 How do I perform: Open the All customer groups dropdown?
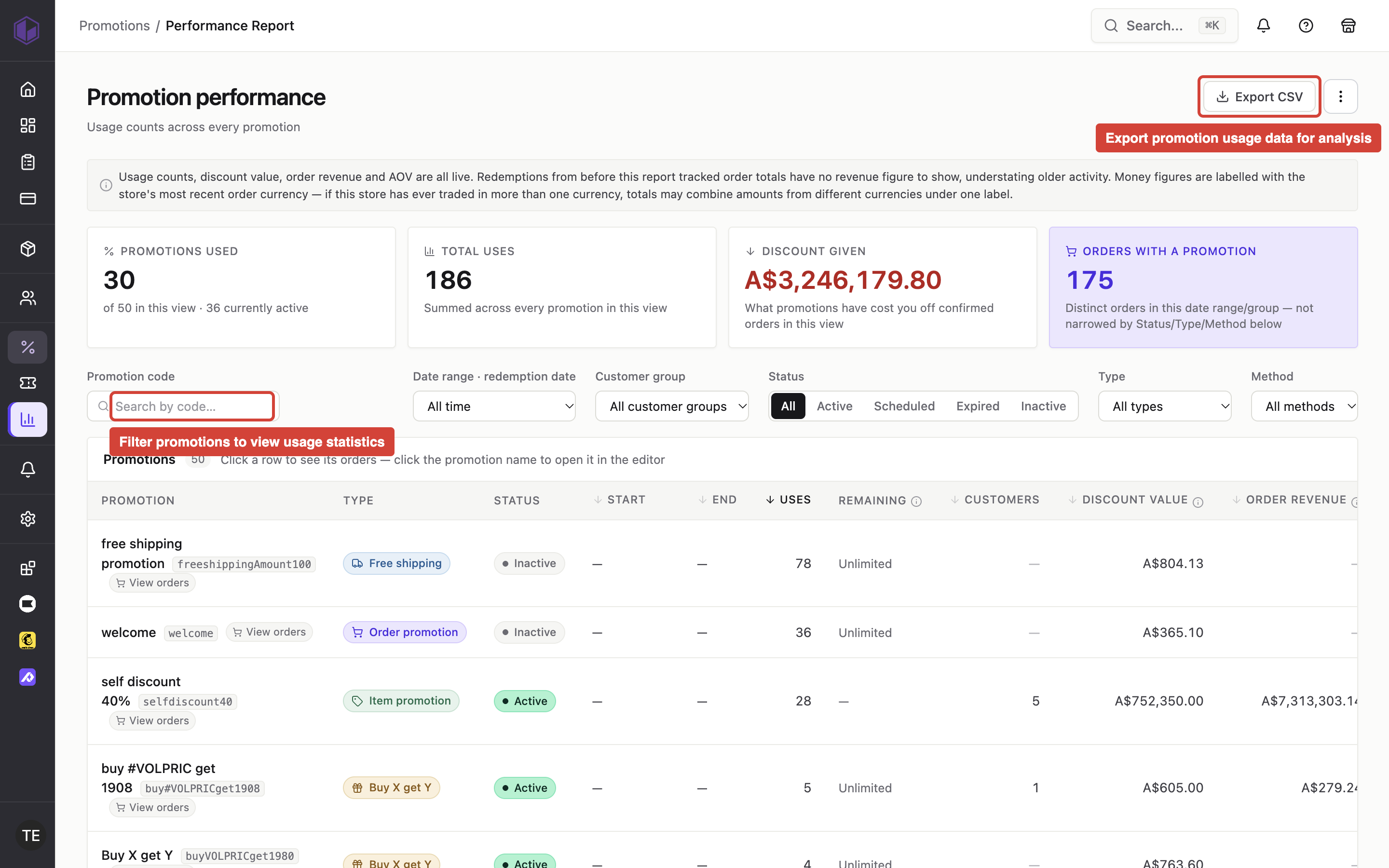pyautogui.click(x=671, y=407)
